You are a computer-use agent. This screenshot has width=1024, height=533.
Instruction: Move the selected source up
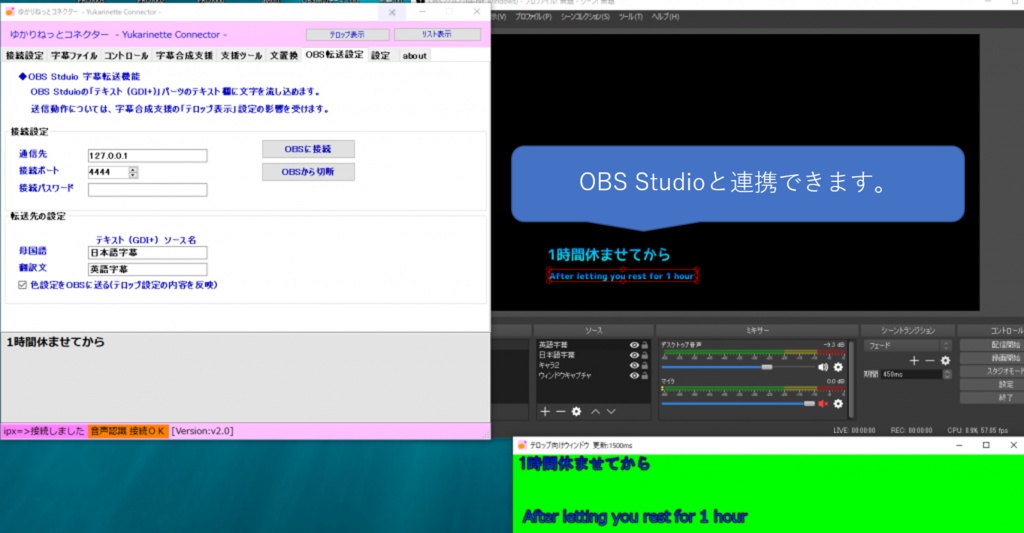coord(595,412)
